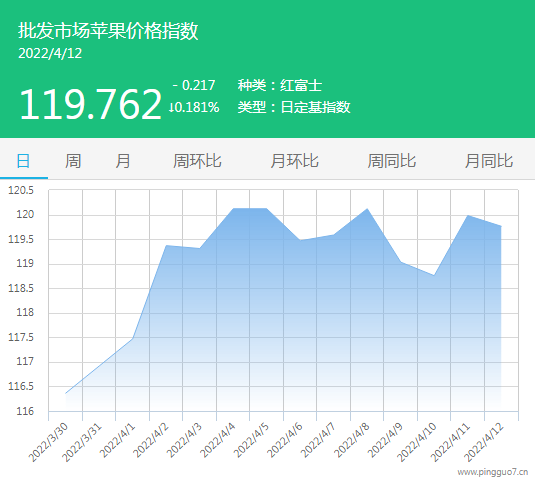535x480 pixels.
Task: Click the 种类：红富士 label
Action: click(x=280, y=85)
